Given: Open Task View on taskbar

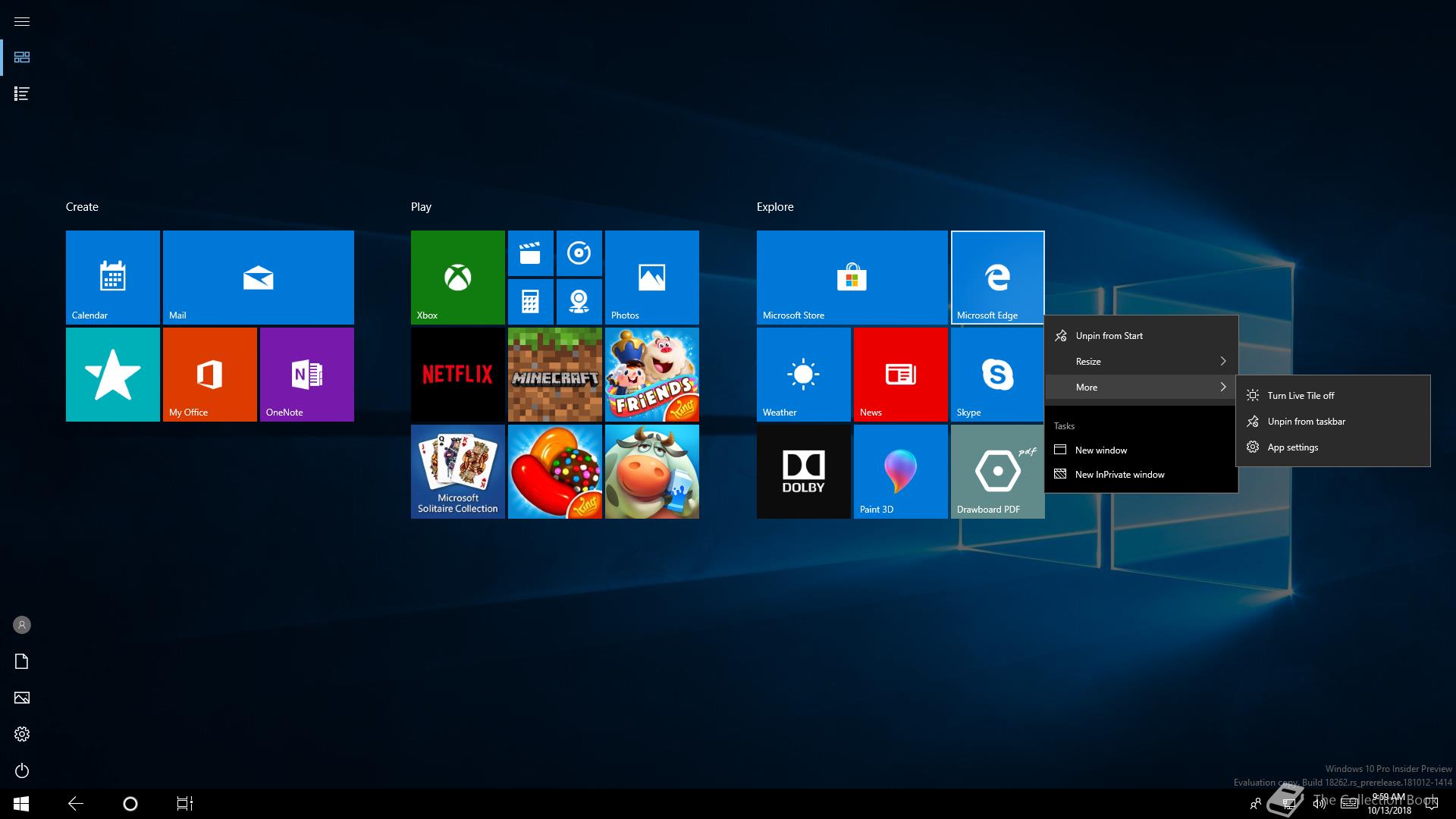Looking at the screenshot, I should tap(185, 804).
